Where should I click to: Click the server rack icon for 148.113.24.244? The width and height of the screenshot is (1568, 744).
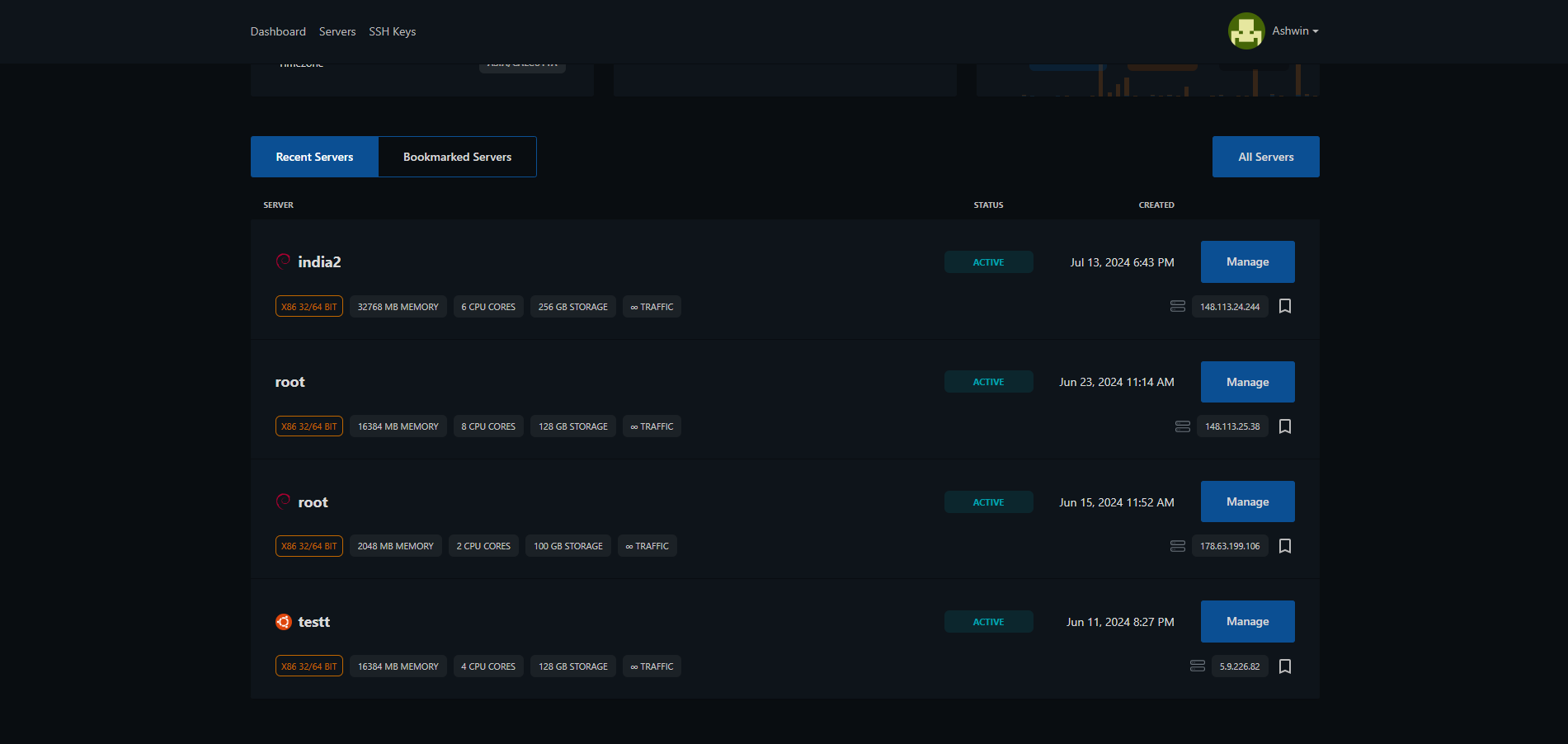pyautogui.click(x=1177, y=307)
